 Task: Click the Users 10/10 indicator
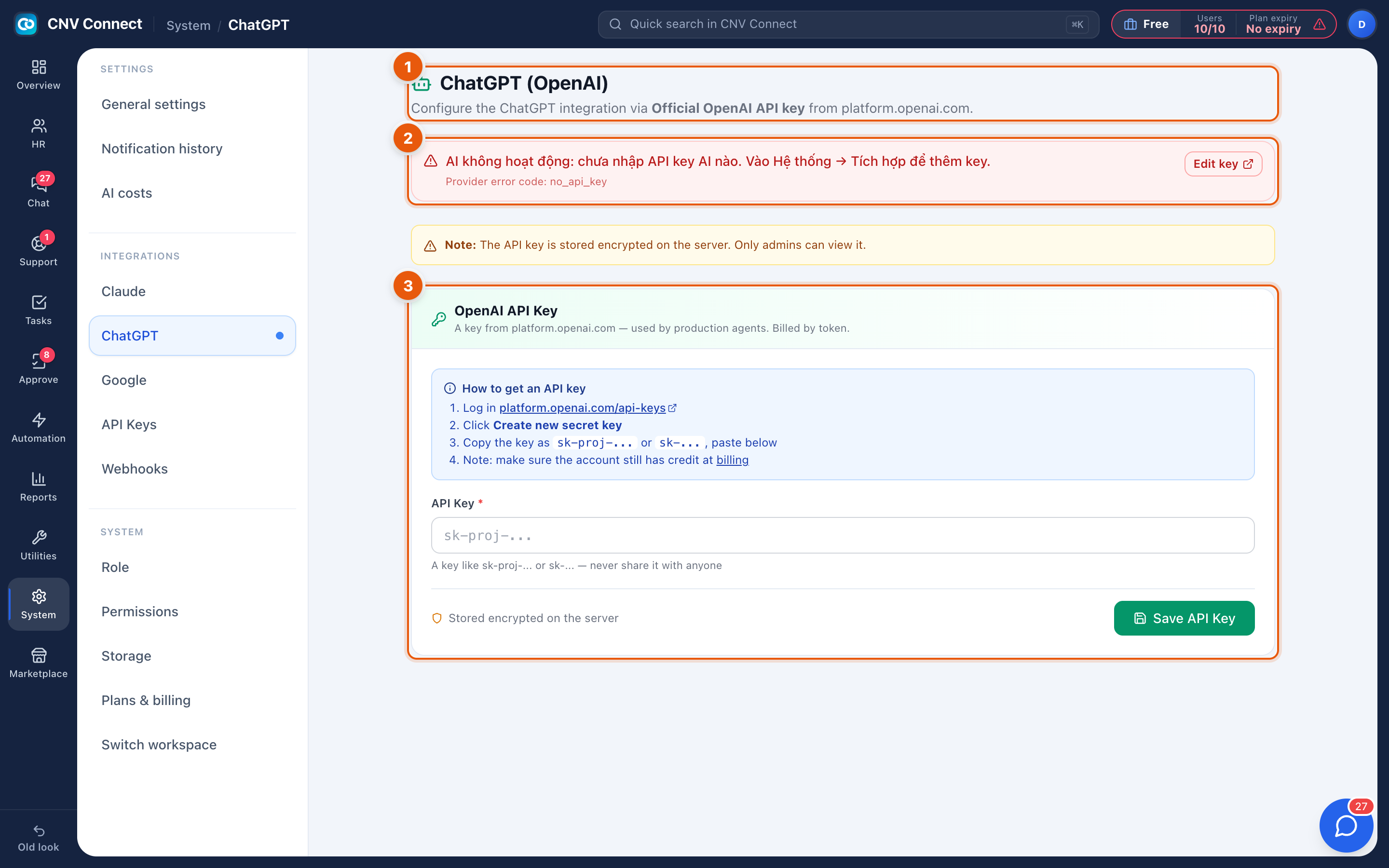point(1210,24)
